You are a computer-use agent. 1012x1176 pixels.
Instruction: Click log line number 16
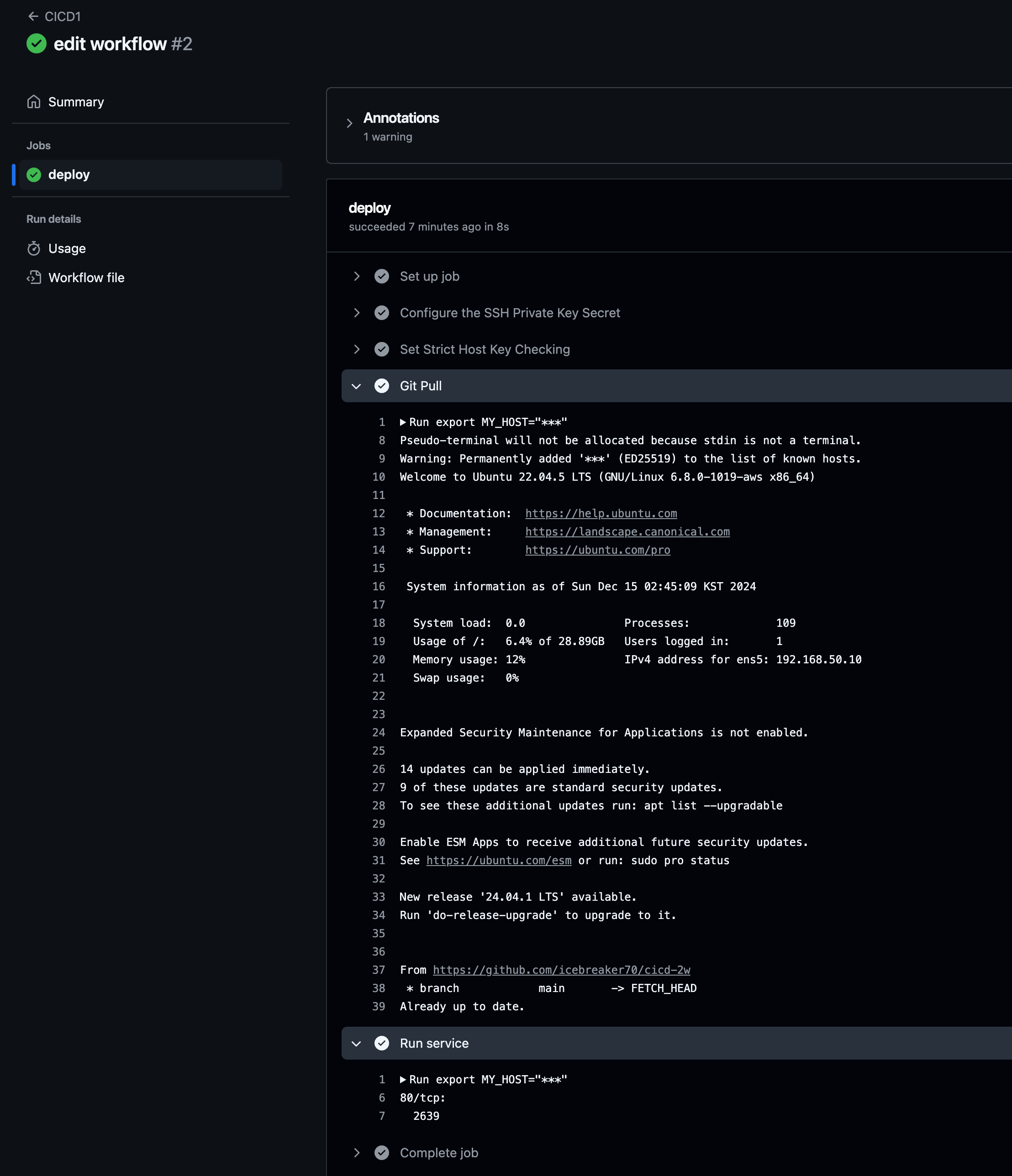click(x=379, y=586)
